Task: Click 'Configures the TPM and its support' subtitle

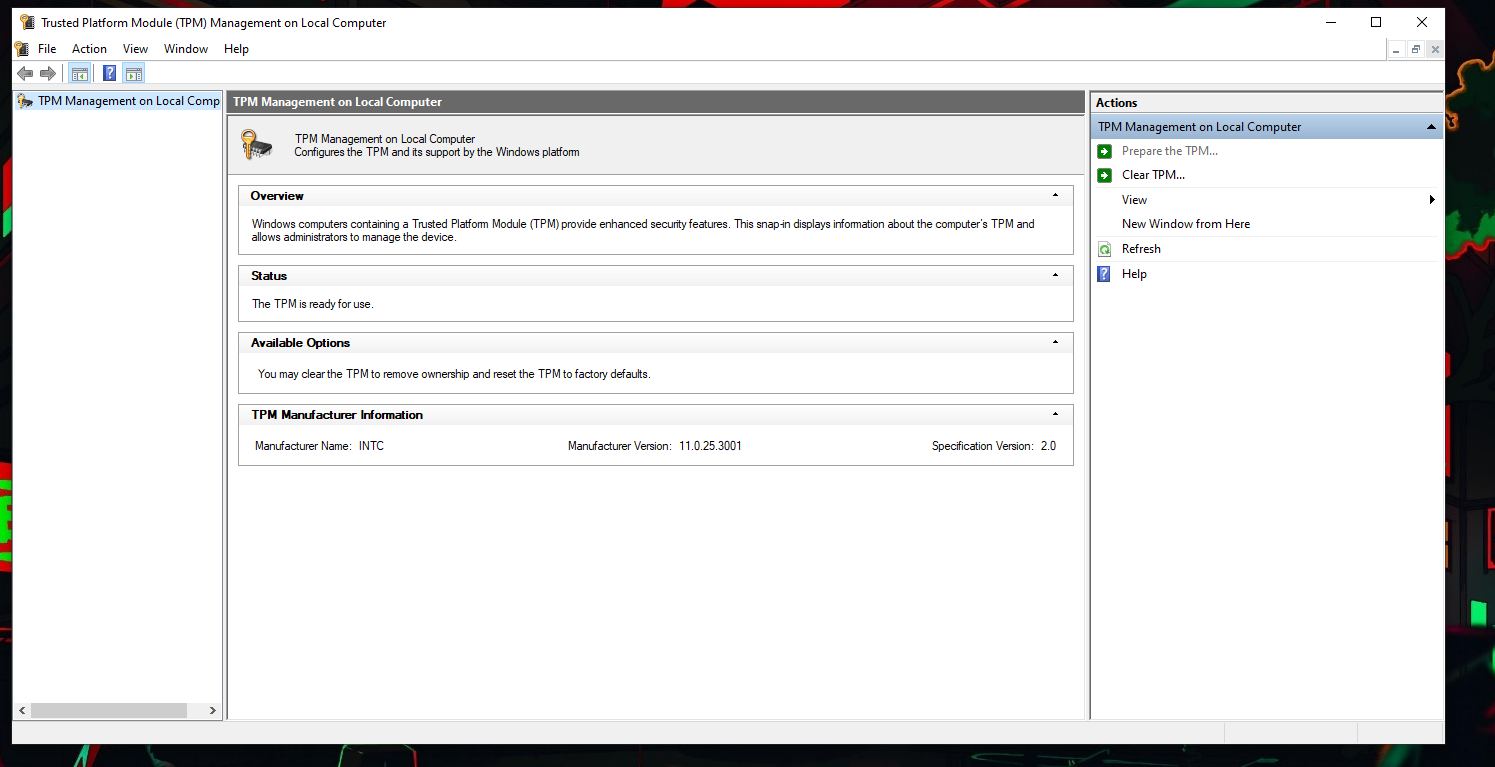Action: [x=437, y=153]
